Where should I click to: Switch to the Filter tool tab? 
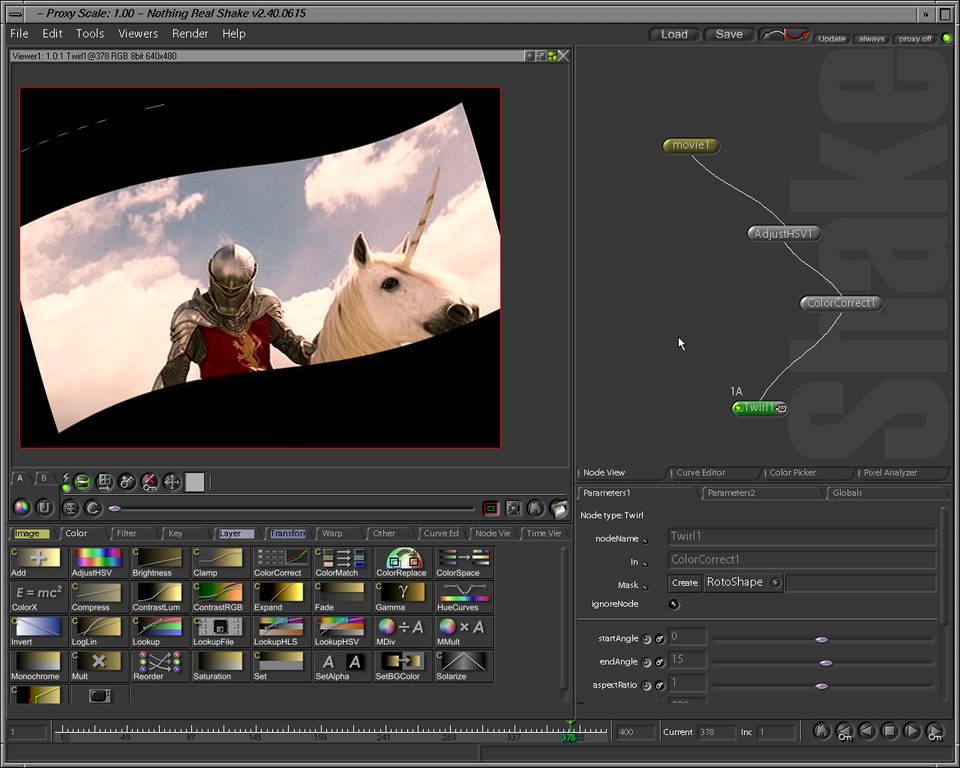(x=127, y=533)
